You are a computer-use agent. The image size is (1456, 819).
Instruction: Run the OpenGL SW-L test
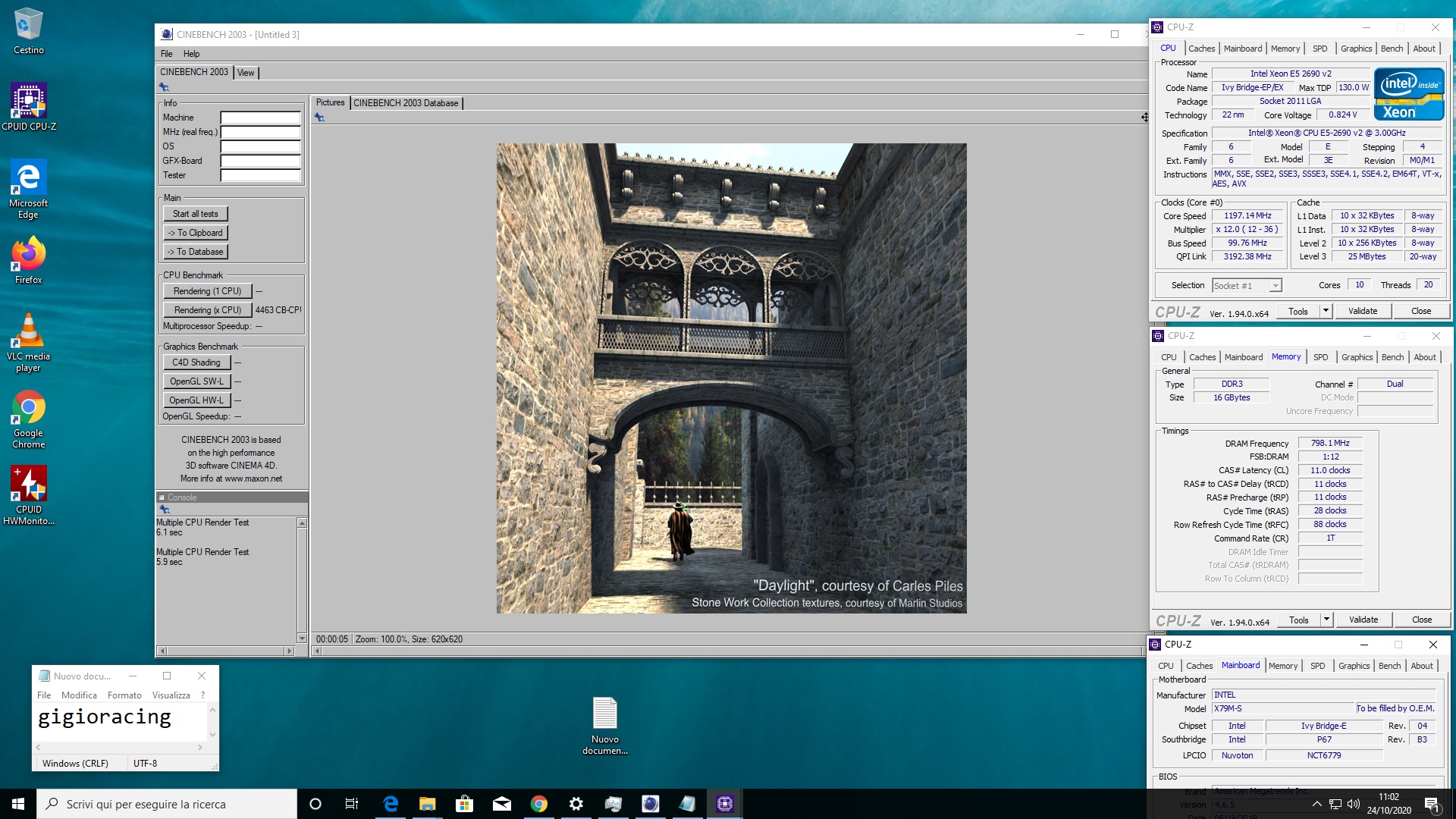[x=196, y=381]
